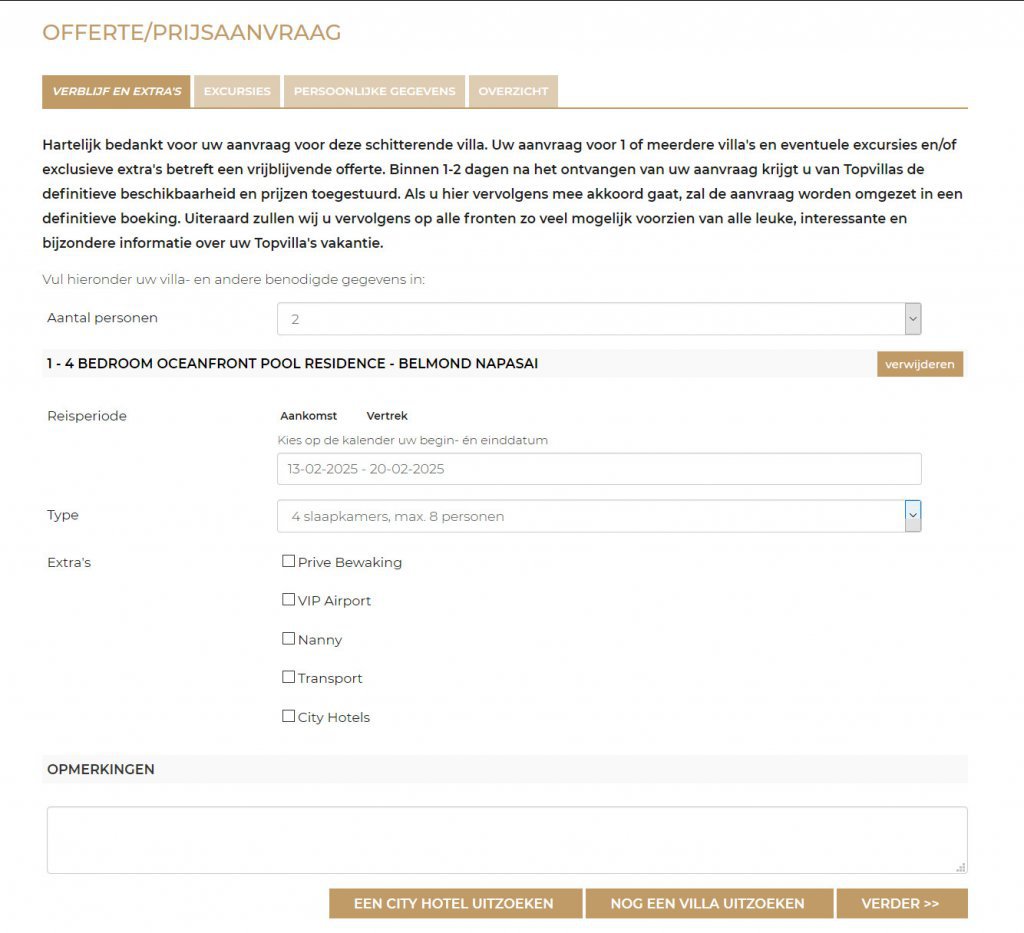1024x933 pixels.
Task: Click inside the Opmerkingen text area
Action: coord(507,840)
